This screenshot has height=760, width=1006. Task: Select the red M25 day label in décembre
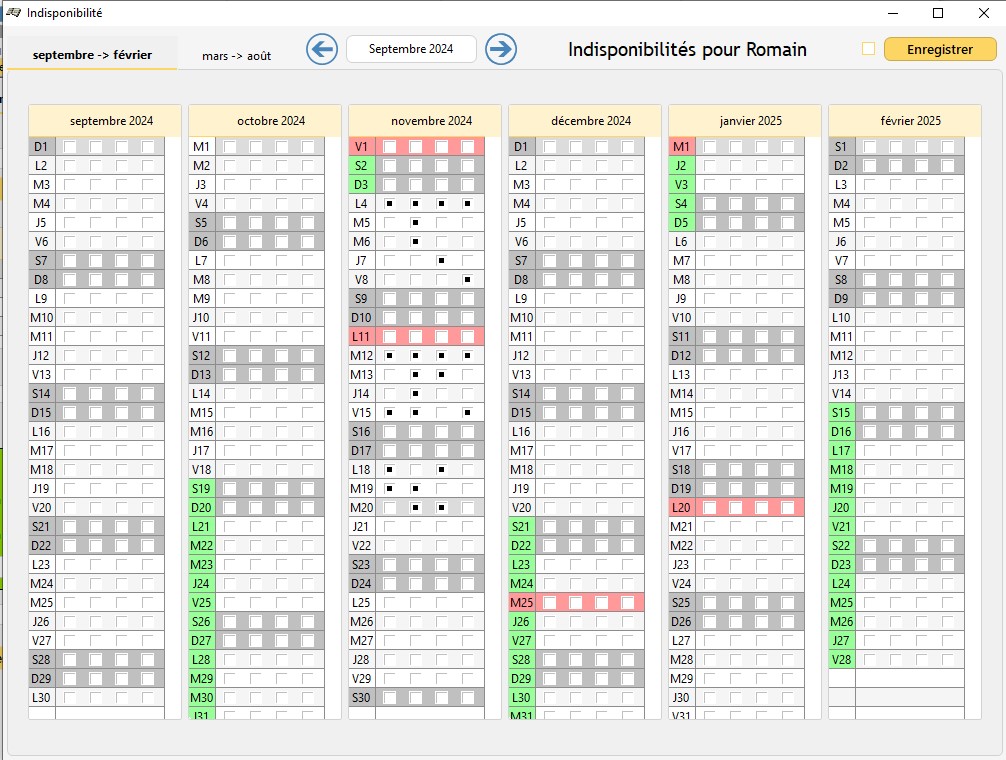tap(521, 603)
